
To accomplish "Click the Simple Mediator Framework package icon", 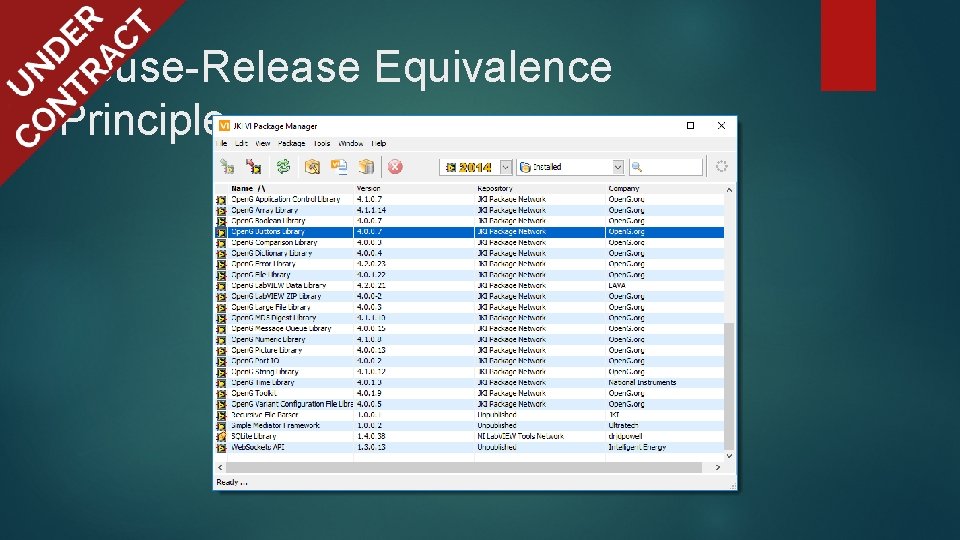I will point(221,426).
